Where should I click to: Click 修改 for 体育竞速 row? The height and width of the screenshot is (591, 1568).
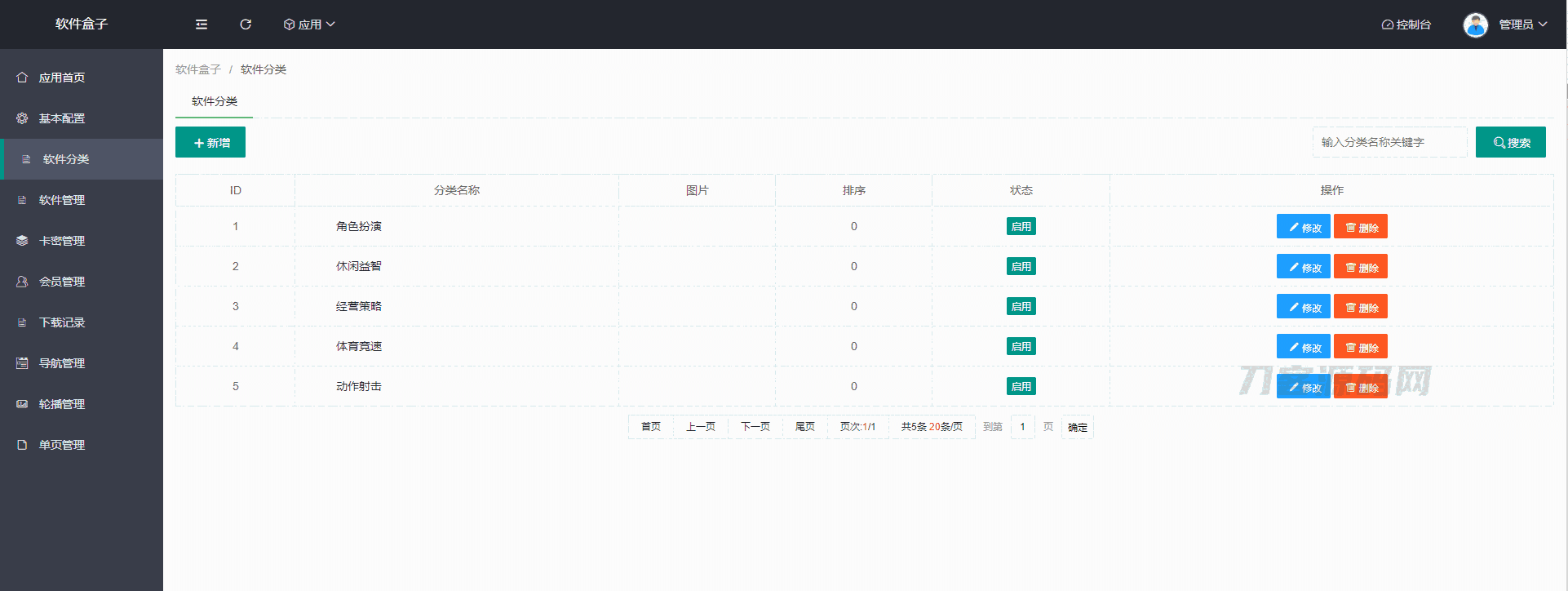coord(1304,346)
